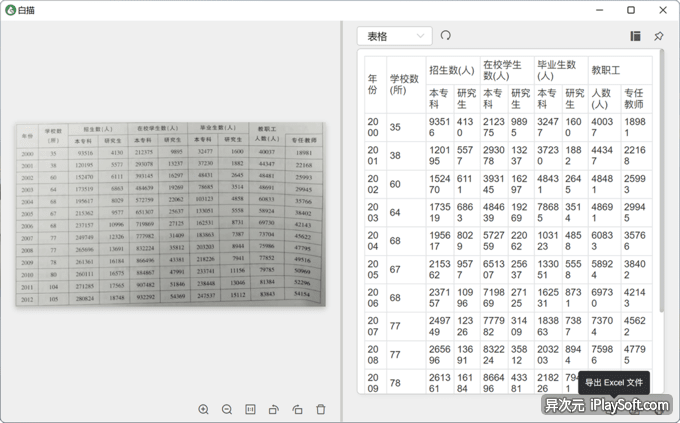Click the scanned table photo
Screen dimensions: 680x423
coord(170,214)
